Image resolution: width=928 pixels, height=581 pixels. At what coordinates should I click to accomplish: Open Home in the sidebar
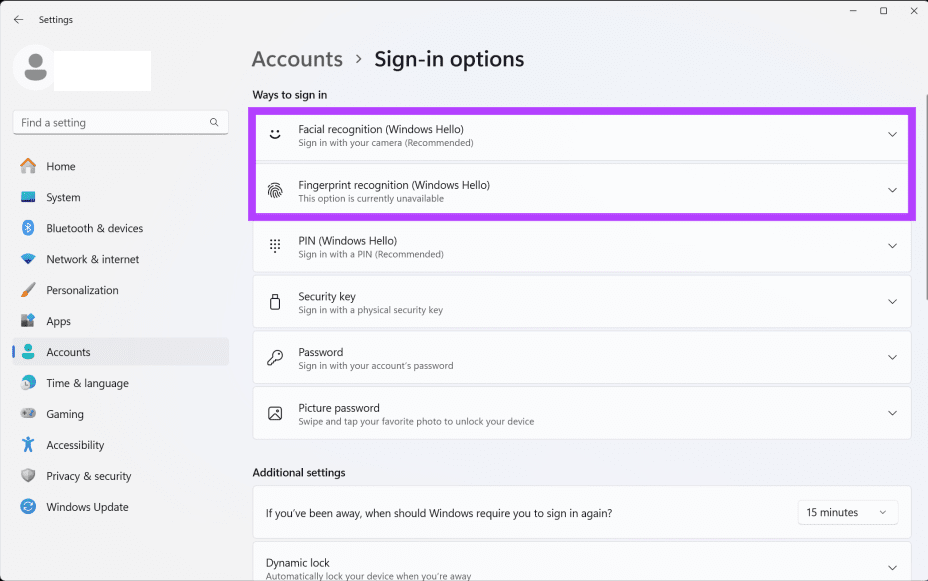pyautogui.click(x=120, y=166)
